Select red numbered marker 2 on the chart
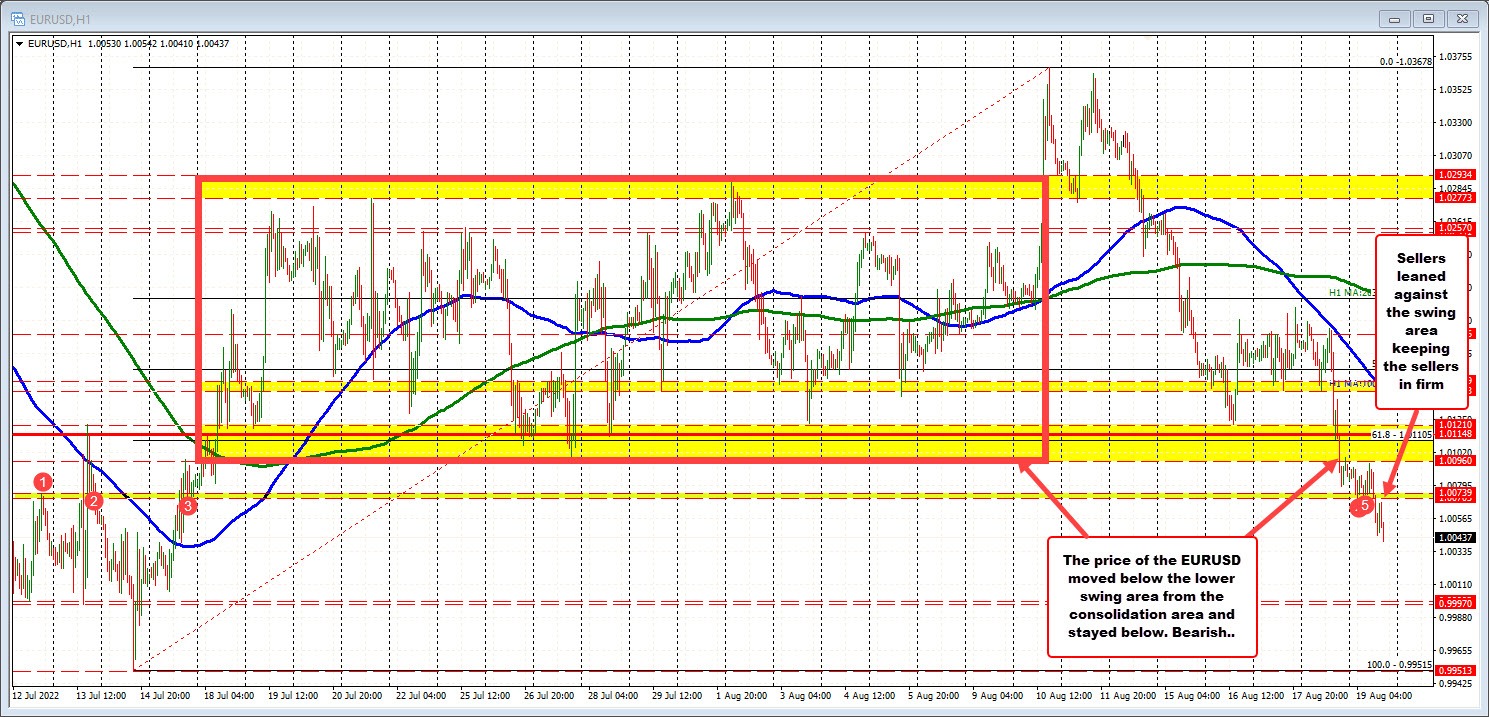1489x717 pixels. 93,500
